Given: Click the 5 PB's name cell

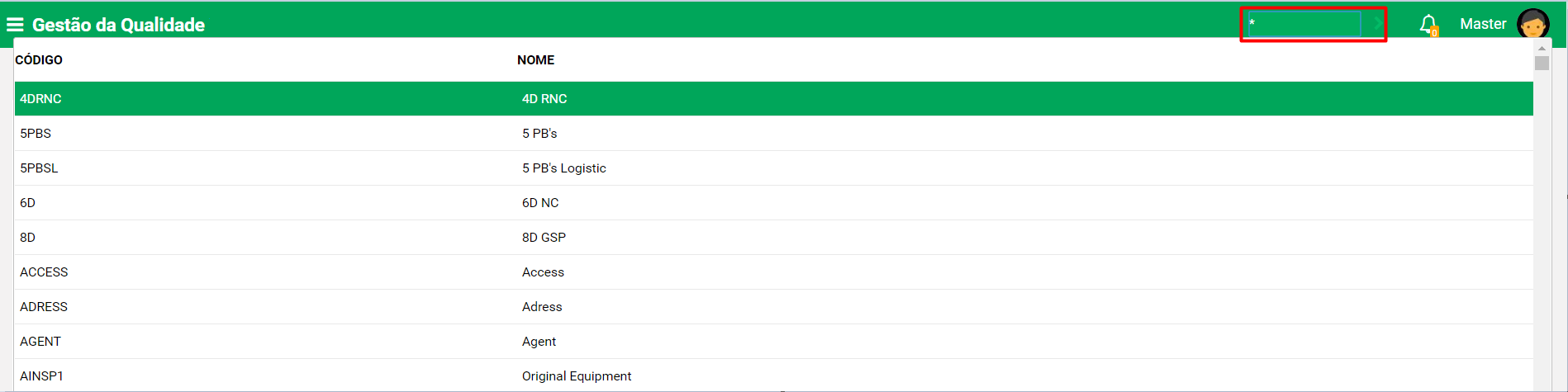Looking at the screenshot, I should coord(539,134).
